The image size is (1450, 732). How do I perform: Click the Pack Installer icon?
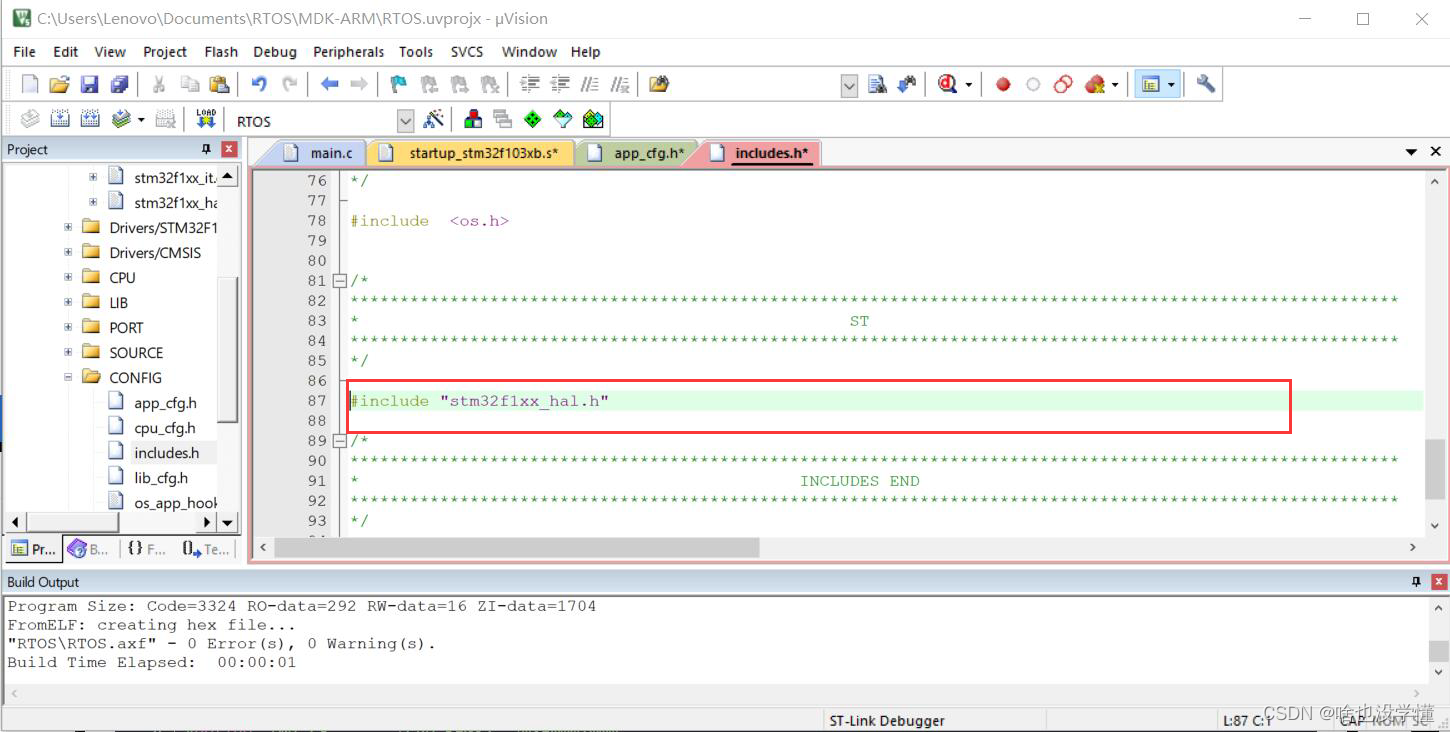(593, 119)
